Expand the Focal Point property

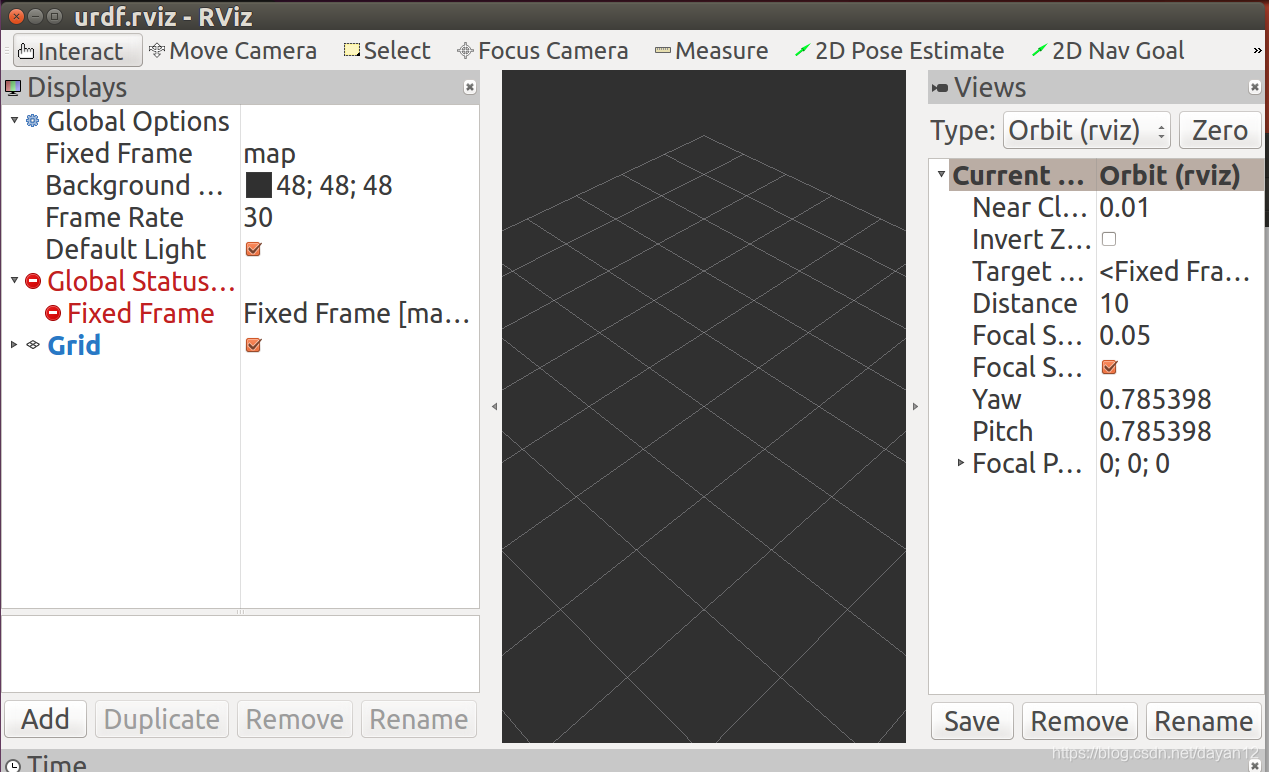click(x=961, y=463)
